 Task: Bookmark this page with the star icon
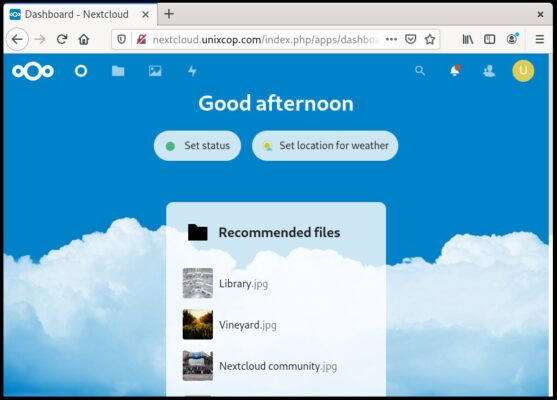click(430, 39)
